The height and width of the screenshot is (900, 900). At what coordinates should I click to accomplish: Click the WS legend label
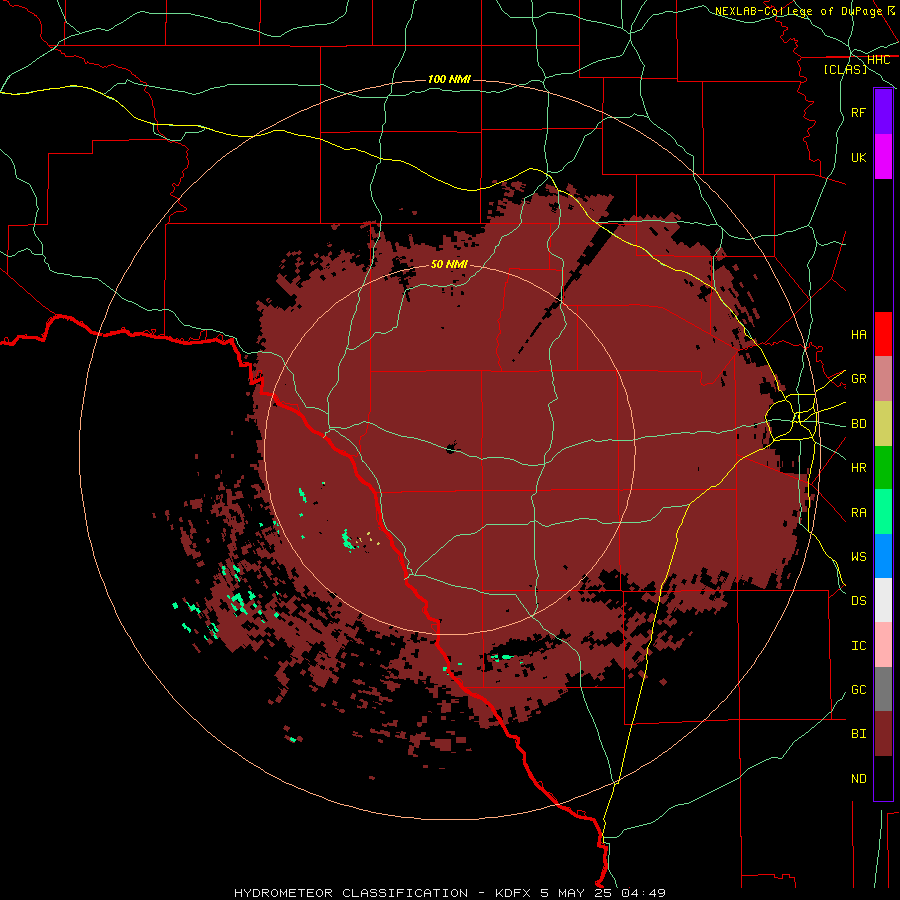(859, 556)
